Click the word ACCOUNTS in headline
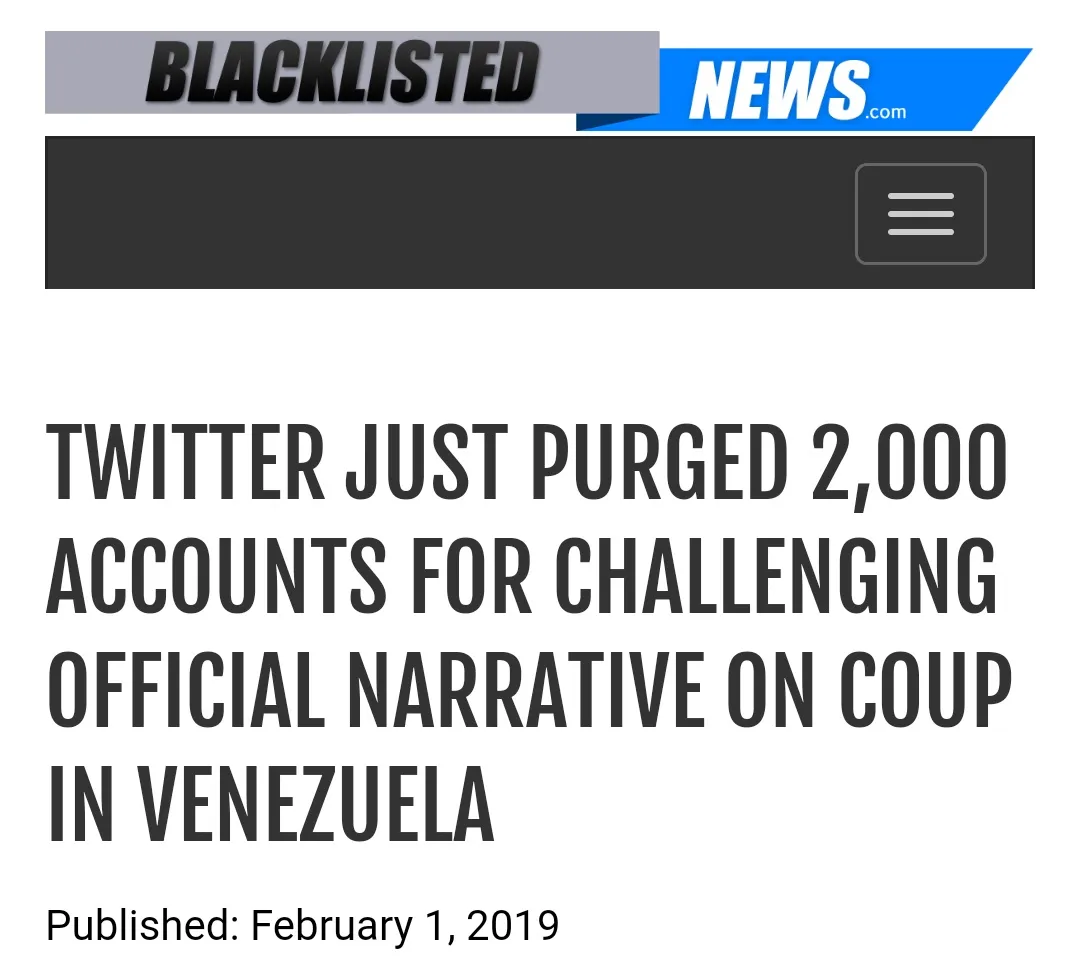 pyautogui.click(x=217, y=580)
